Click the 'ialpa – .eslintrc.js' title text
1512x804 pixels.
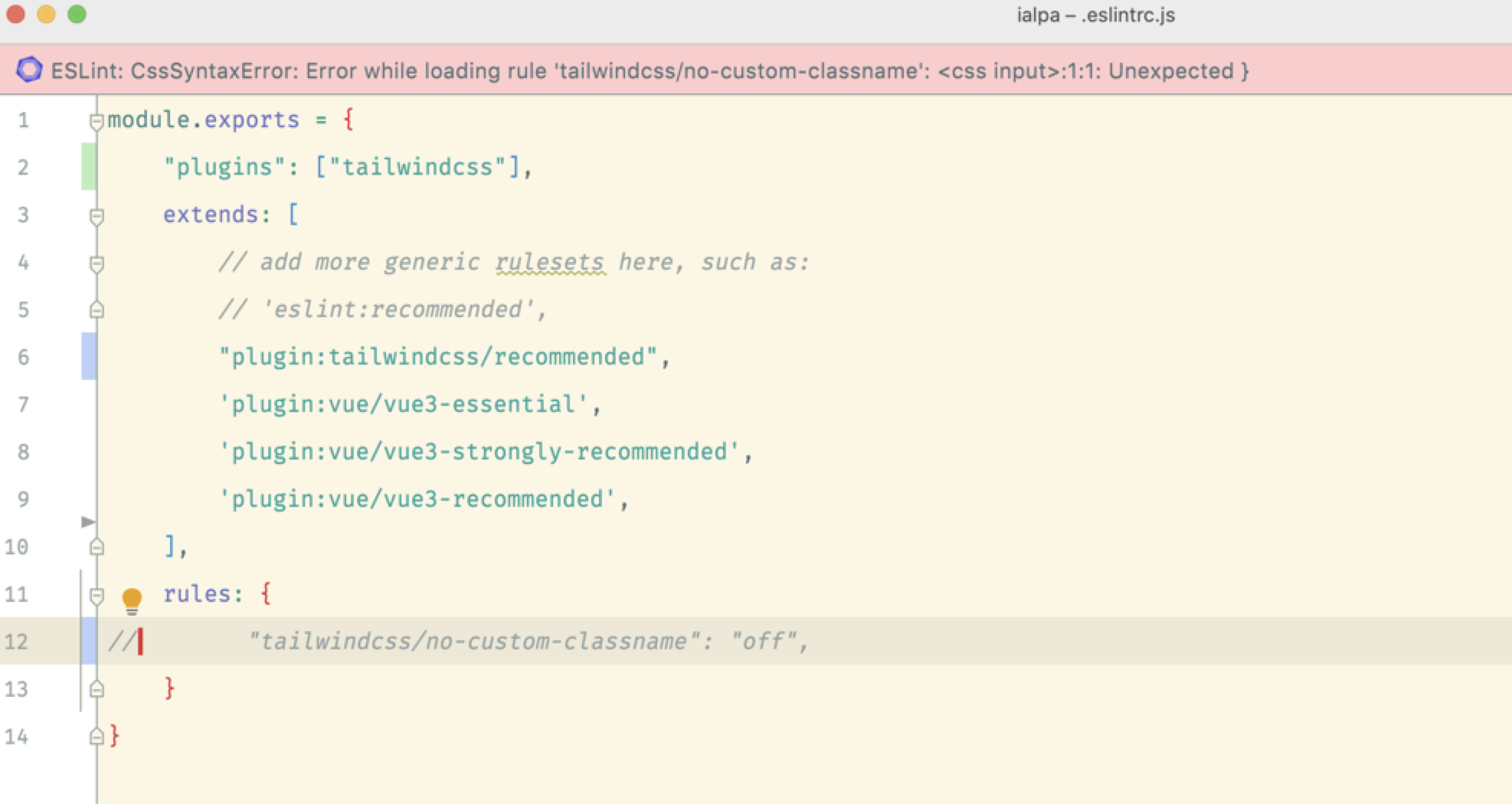pos(1094,15)
